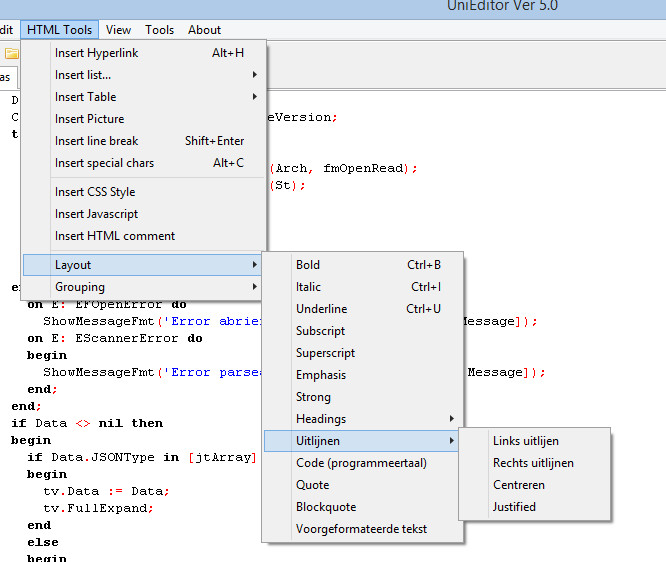Open the About menu
666x562 pixels.
(205, 30)
